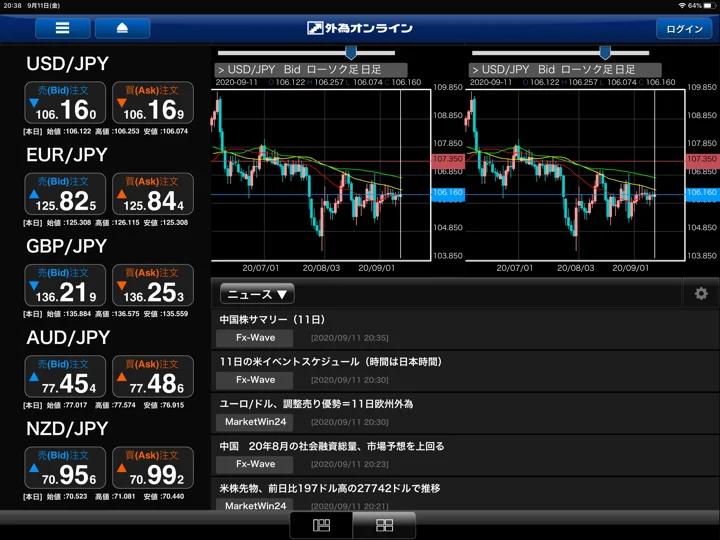The image size is (720, 540).
Task: Click the ログイン button
Action: pos(684,29)
